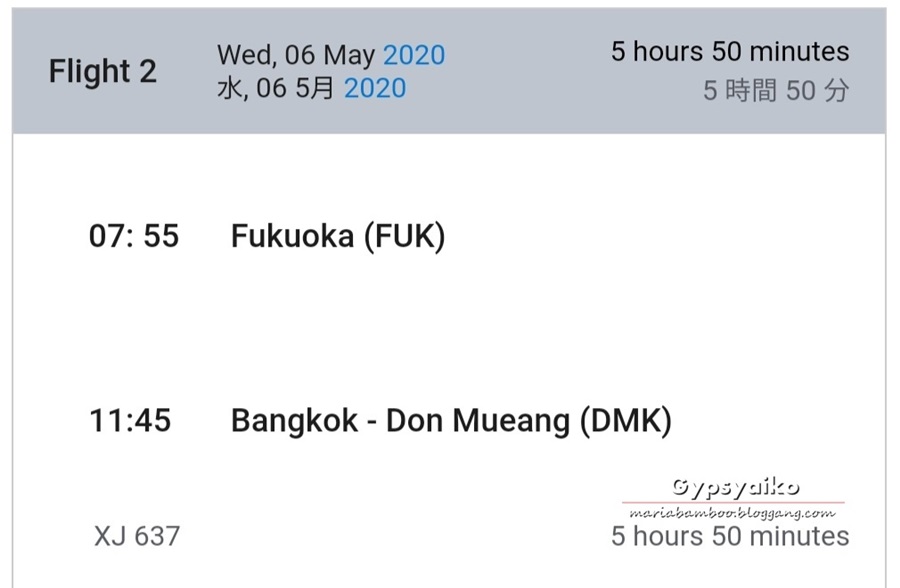Open the blue 2020 link in Japanese date
The image size is (900, 588).
click(x=375, y=88)
